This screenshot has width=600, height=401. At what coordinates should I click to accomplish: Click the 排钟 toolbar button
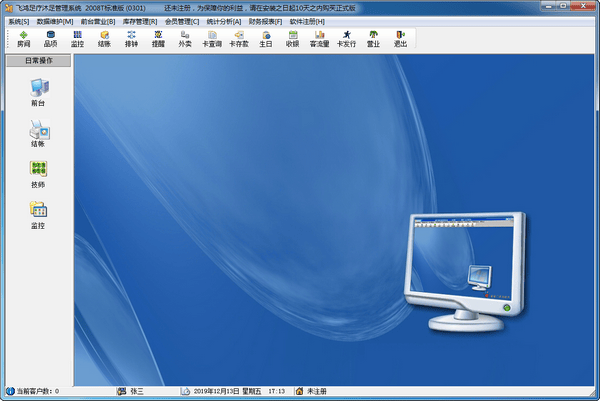pos(131,39)
